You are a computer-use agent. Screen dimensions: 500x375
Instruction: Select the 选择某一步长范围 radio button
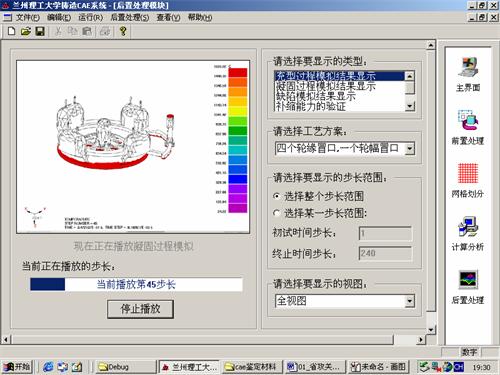[277, 213]
